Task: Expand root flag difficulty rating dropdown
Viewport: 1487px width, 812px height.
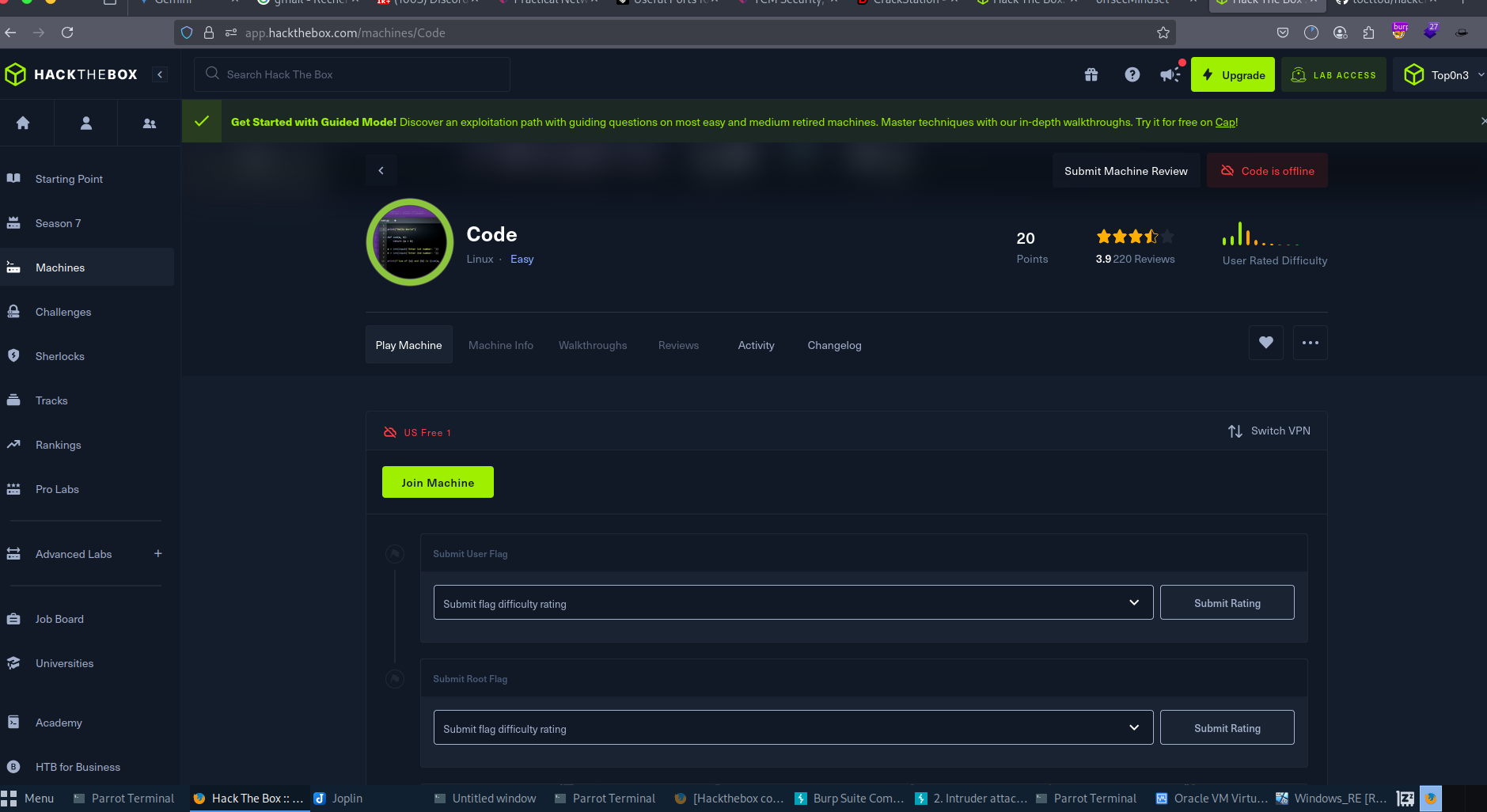Action: tap(793, 728)
